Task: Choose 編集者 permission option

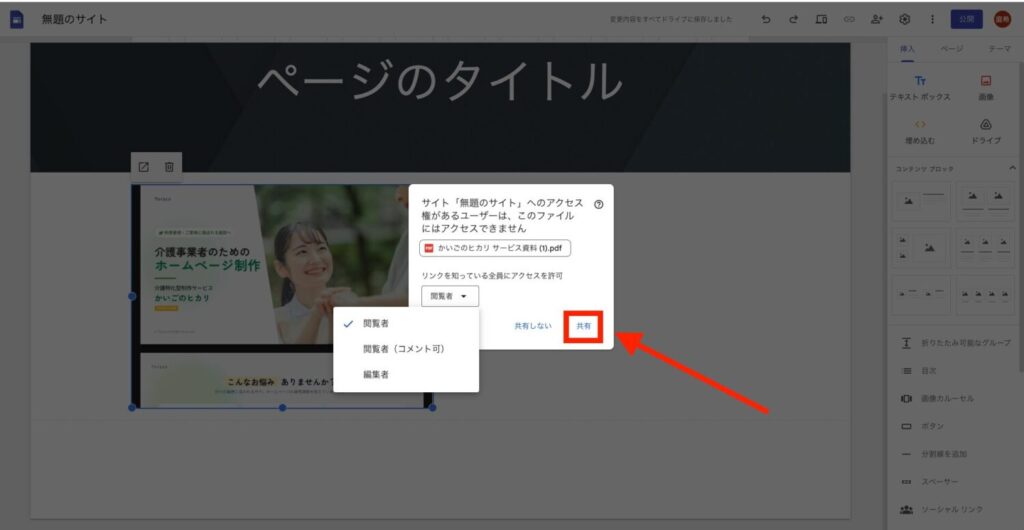Action: tap(376, 374)
